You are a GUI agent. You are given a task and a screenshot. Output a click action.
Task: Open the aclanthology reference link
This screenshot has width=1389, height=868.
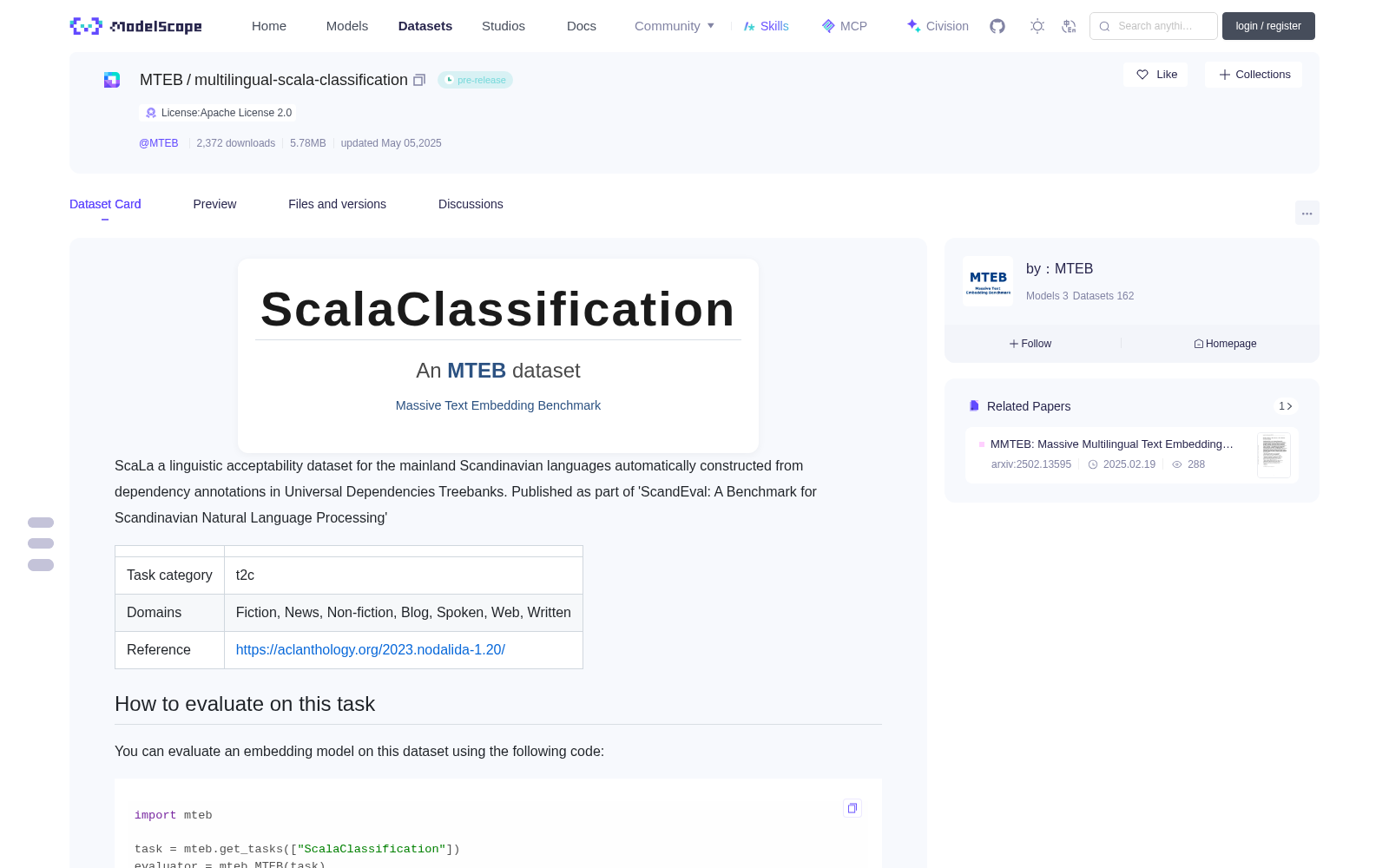pyautogui.click(x=371, y=649)
